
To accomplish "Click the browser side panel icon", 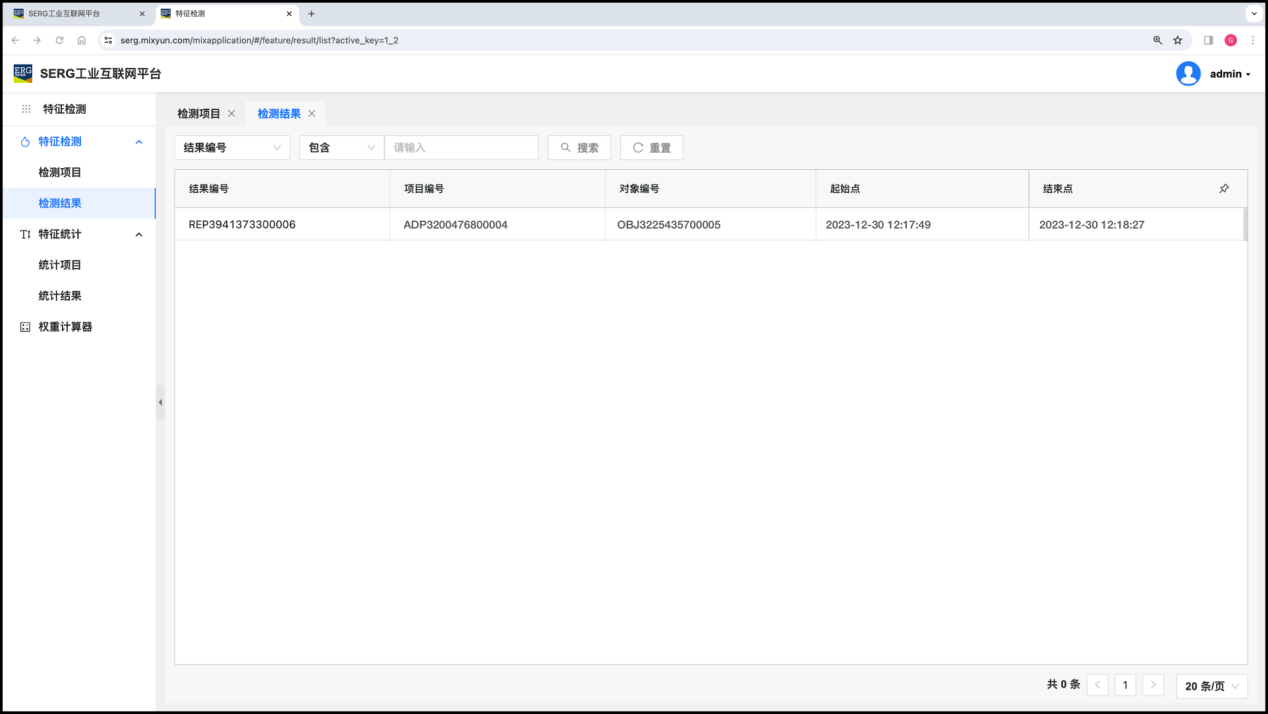I will [1208, 40].
